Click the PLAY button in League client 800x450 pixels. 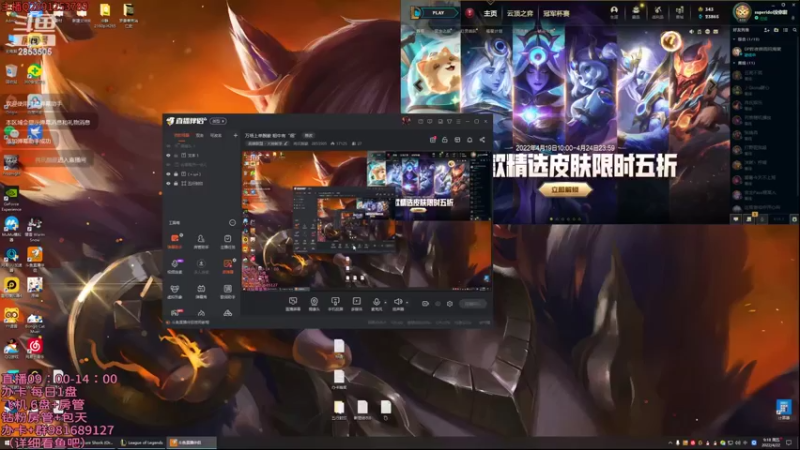437,13
